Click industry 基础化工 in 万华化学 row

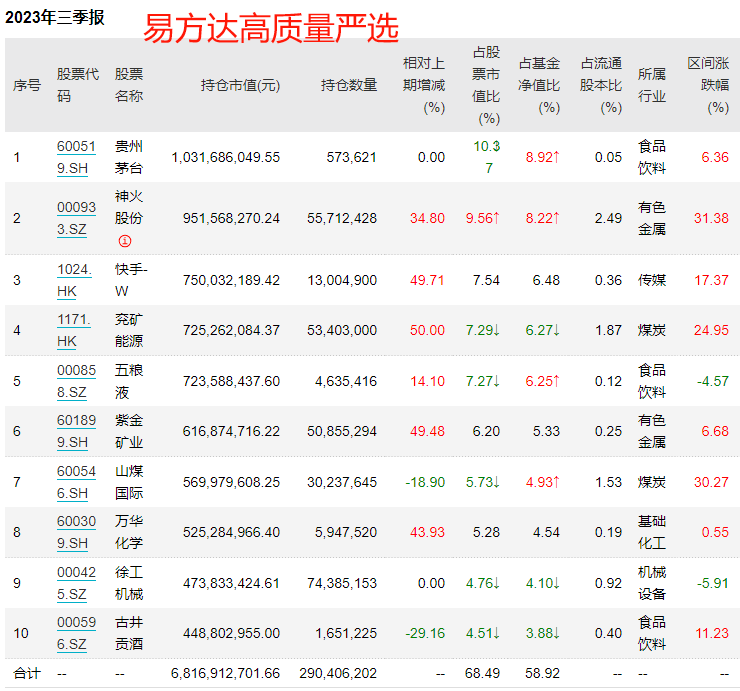(652, 532)
